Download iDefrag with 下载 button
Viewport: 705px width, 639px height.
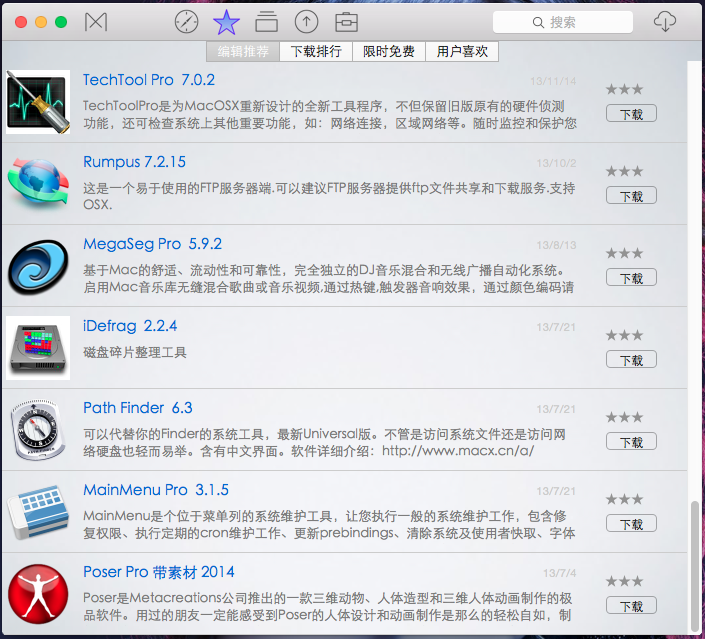[631, 359]
